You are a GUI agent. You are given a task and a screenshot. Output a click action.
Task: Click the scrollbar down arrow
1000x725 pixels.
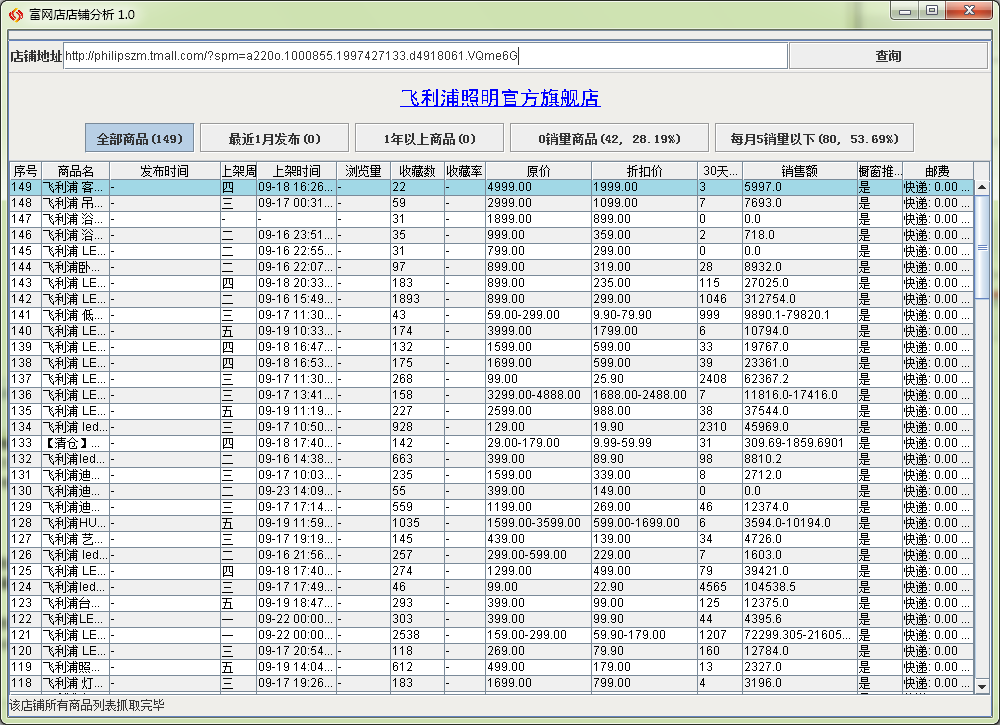(982, 685)
